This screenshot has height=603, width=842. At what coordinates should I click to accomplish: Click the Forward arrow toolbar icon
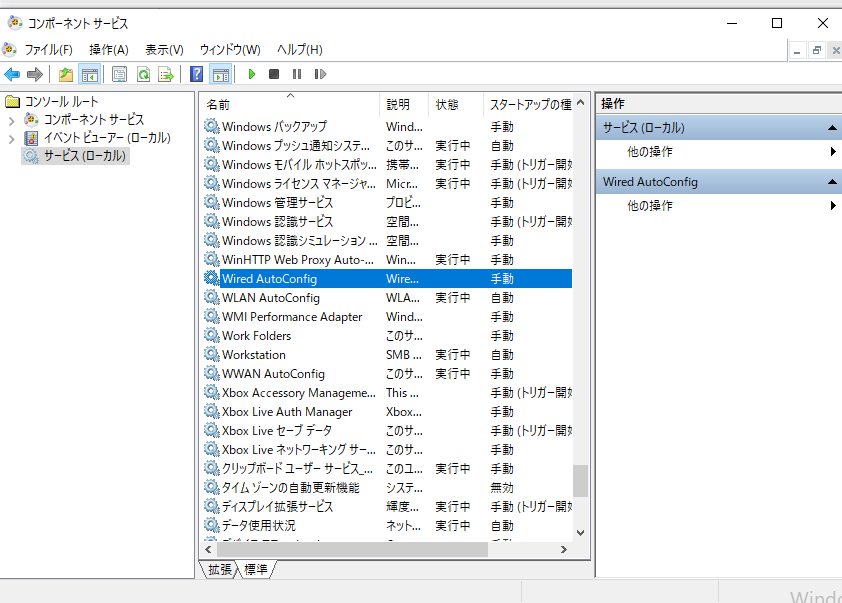(x=35, y=74)
